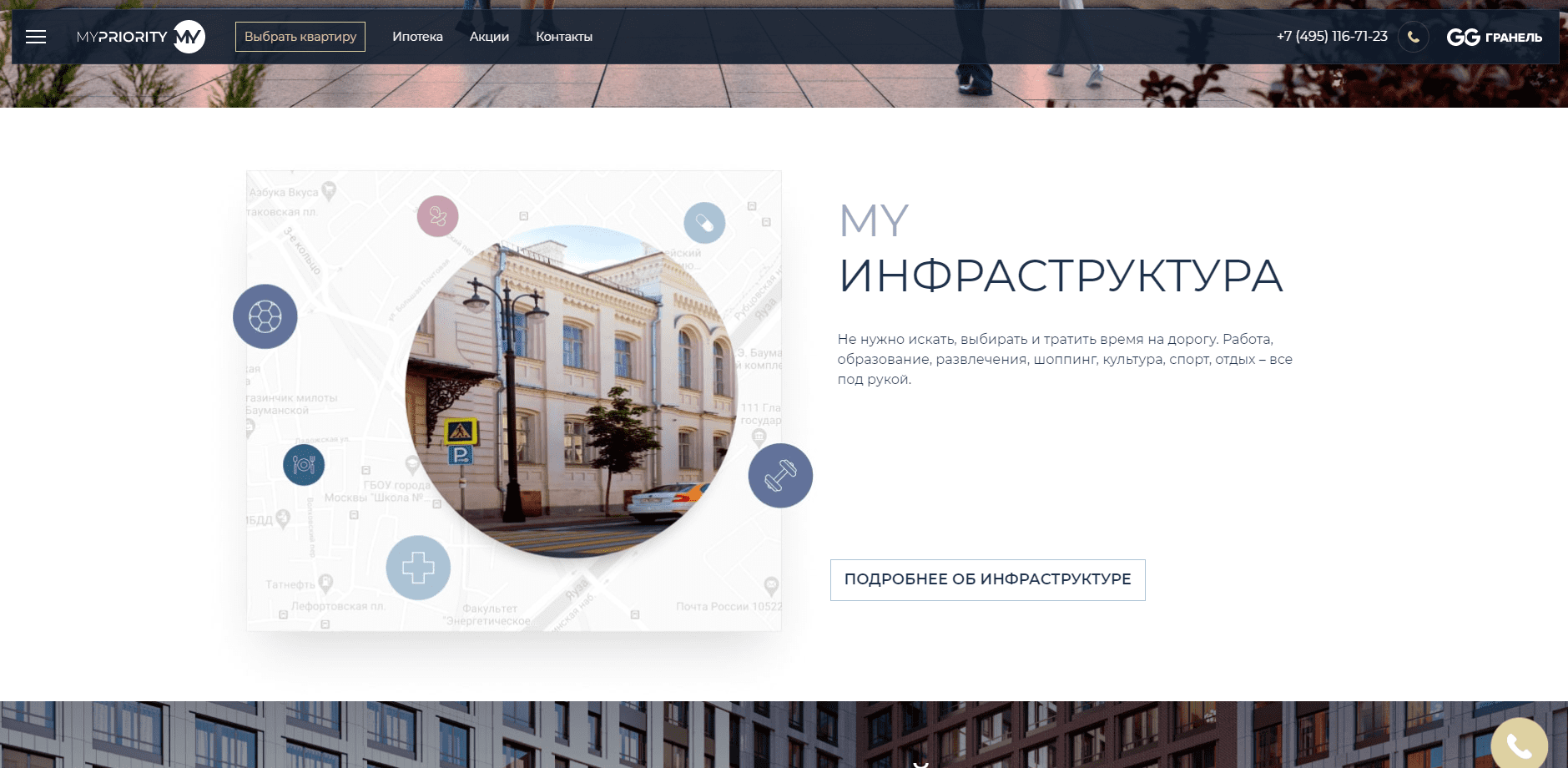
Task: Click the Азбука Вкуса map pin
Action: tap(329, 191)
